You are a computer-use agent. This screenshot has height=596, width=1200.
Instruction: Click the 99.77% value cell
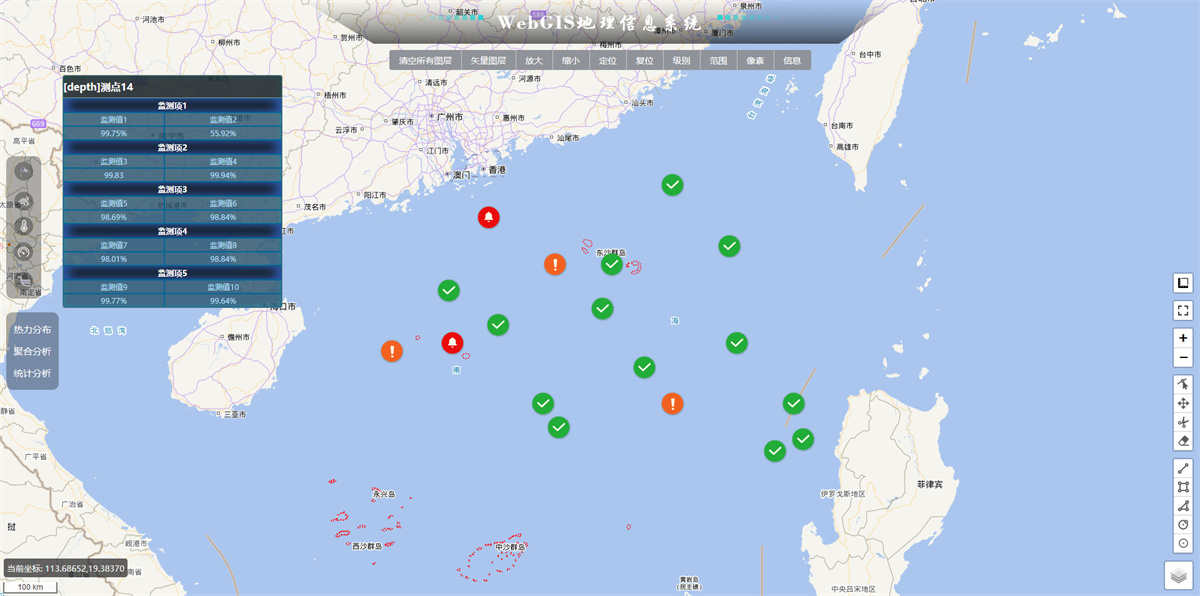click(x=114, y=301)
